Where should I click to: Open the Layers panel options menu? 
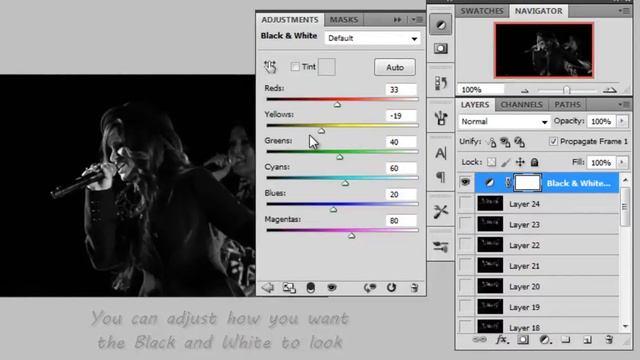pyautogui.click(x=624, y=104)
